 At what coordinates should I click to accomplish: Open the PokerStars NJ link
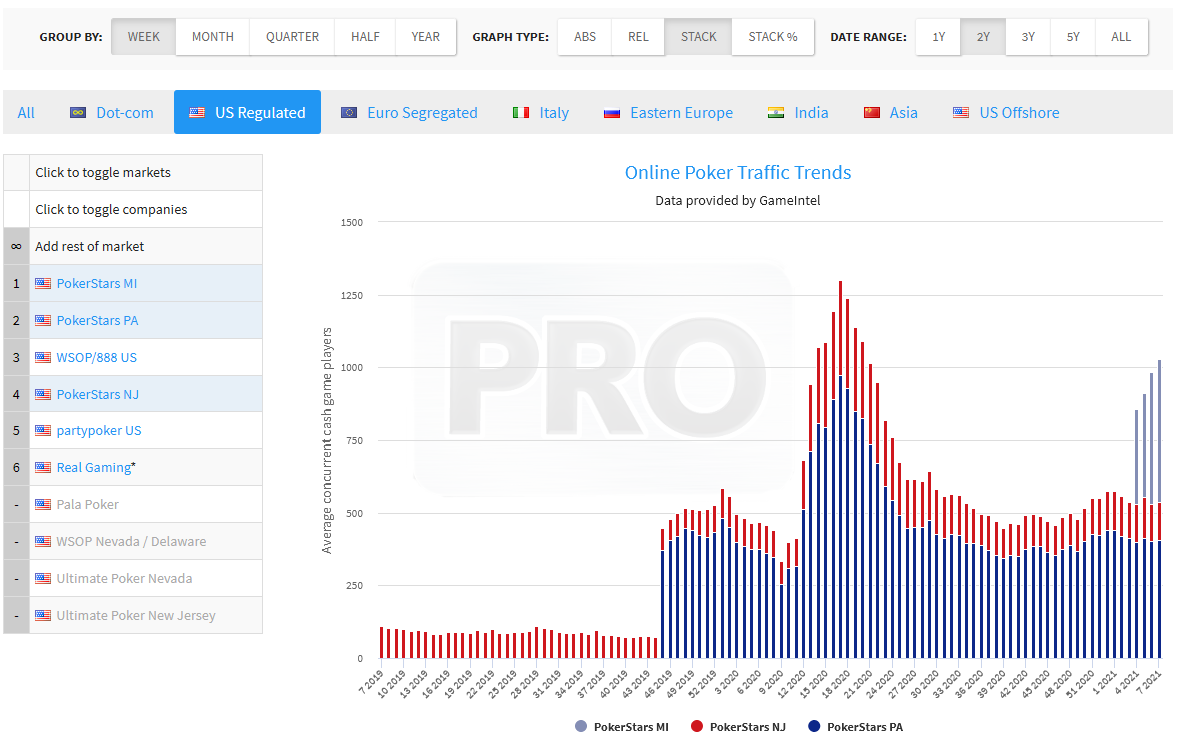click(x=97, y=395)
